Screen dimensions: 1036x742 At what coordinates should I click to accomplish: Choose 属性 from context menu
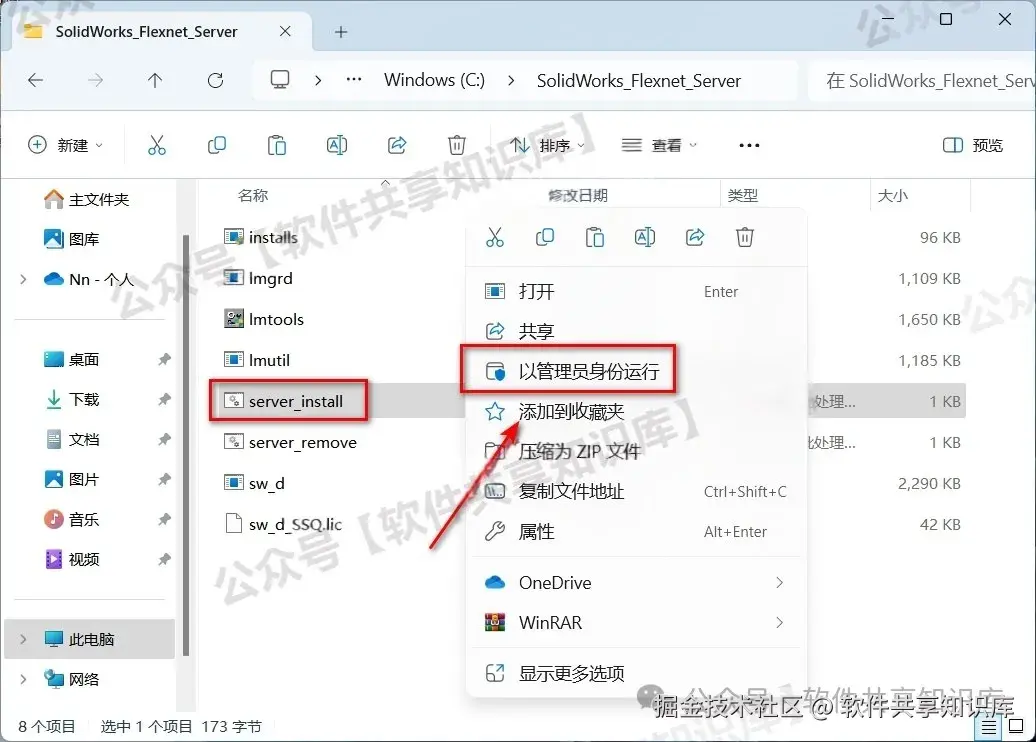[x=636, y=531]
